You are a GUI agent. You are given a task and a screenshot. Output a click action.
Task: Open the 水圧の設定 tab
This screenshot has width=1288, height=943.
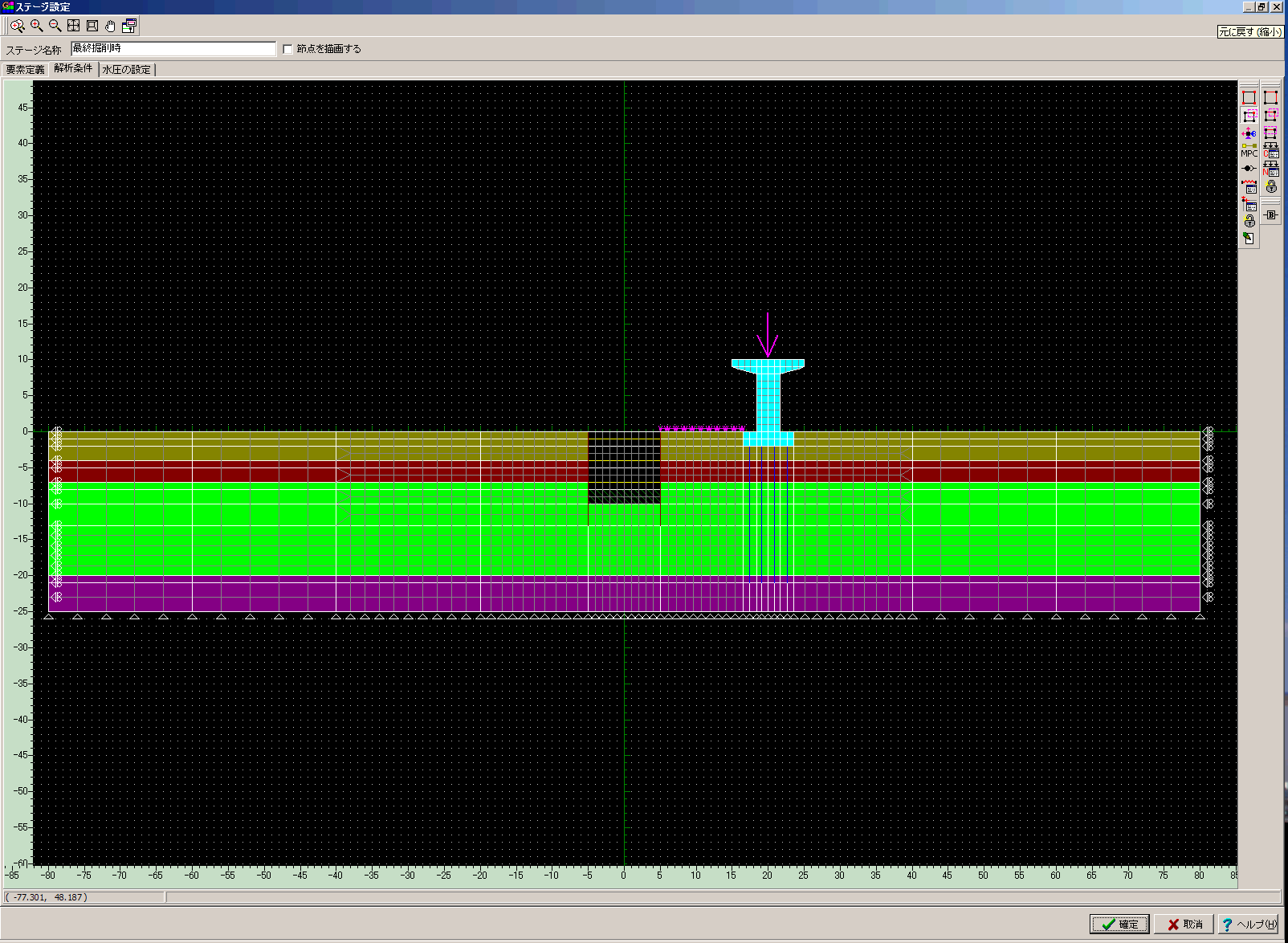(x=126, y=70)
